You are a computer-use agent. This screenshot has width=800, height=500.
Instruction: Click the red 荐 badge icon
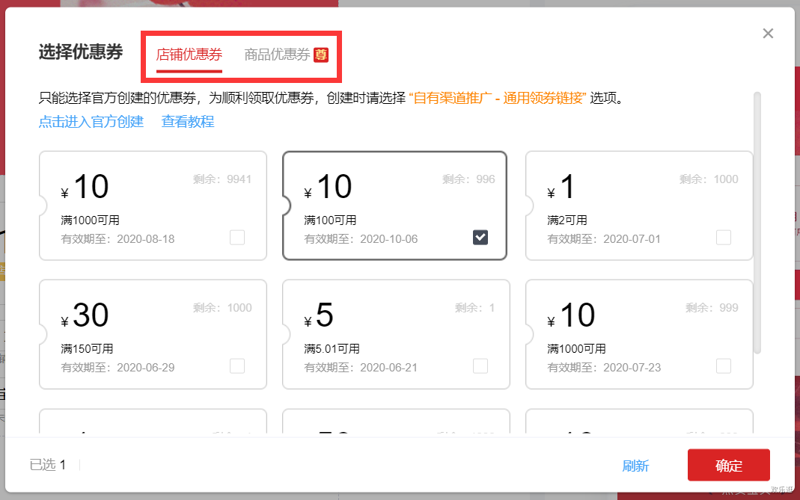[x=321, y=54]
